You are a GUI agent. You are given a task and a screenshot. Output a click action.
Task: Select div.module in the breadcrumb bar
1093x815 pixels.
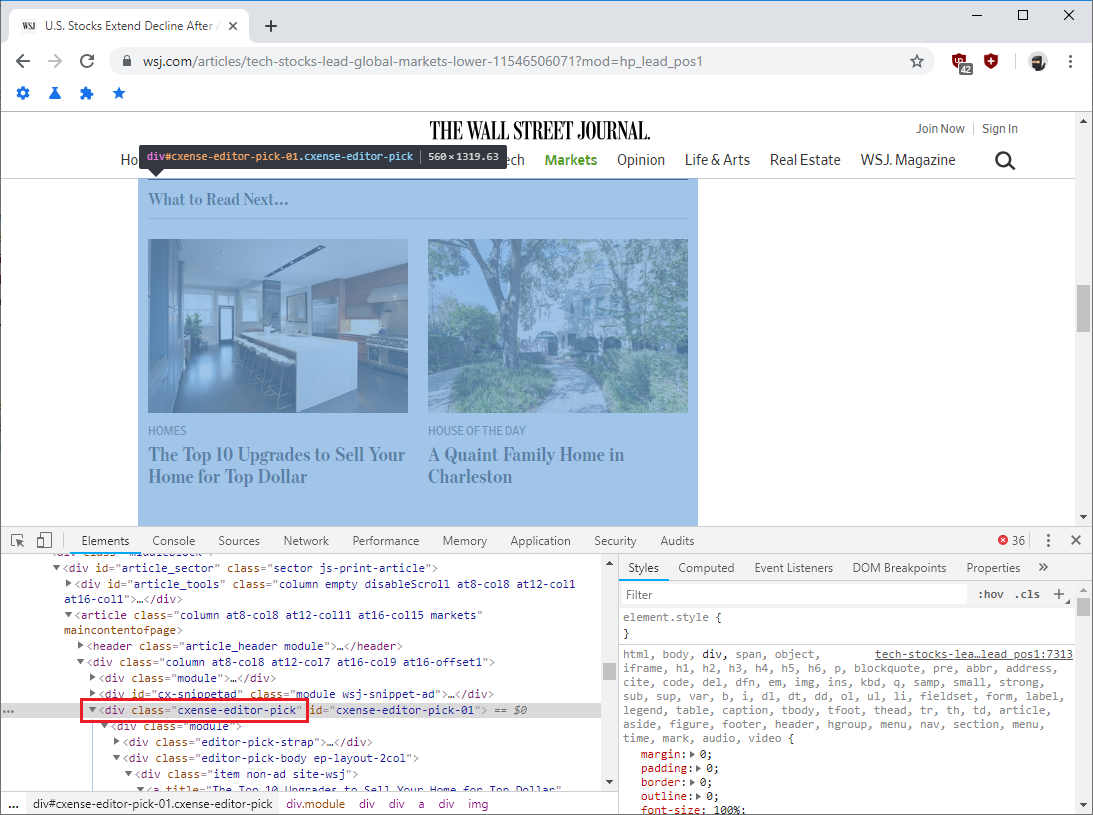pos(315,804)
